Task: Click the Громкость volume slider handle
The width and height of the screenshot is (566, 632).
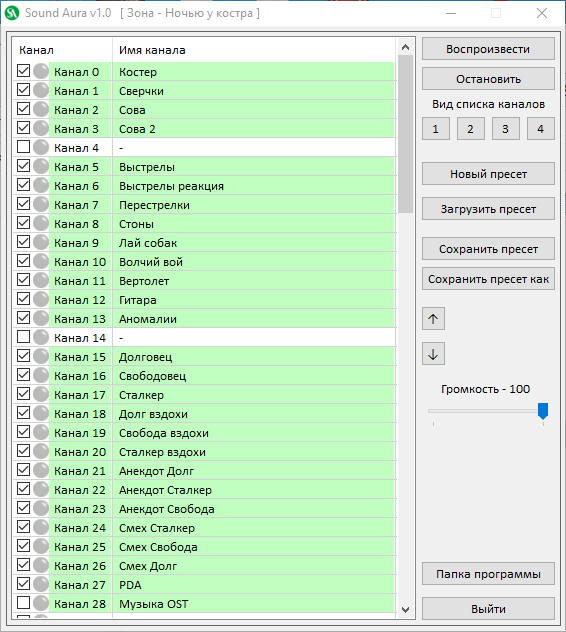Action: coord(543,411)
